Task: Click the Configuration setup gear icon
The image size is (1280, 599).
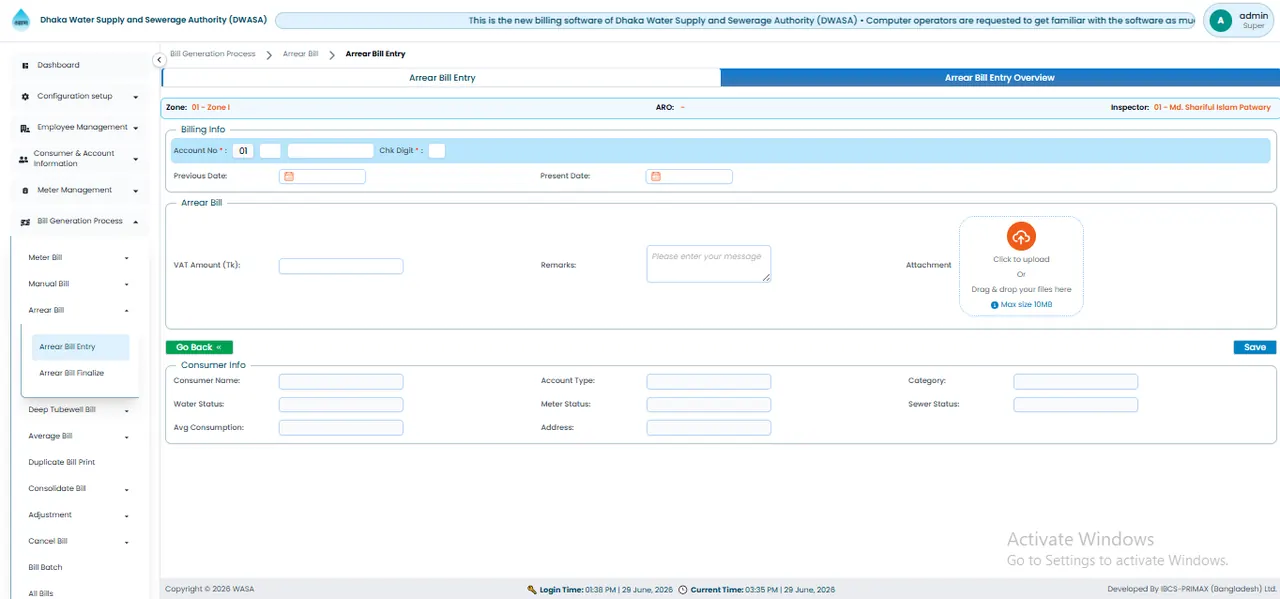Action: coord(25,96)
